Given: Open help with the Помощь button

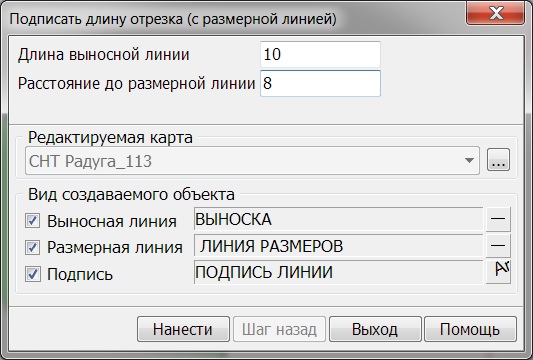Looking at the screenshot, I should tap(470, 329).
